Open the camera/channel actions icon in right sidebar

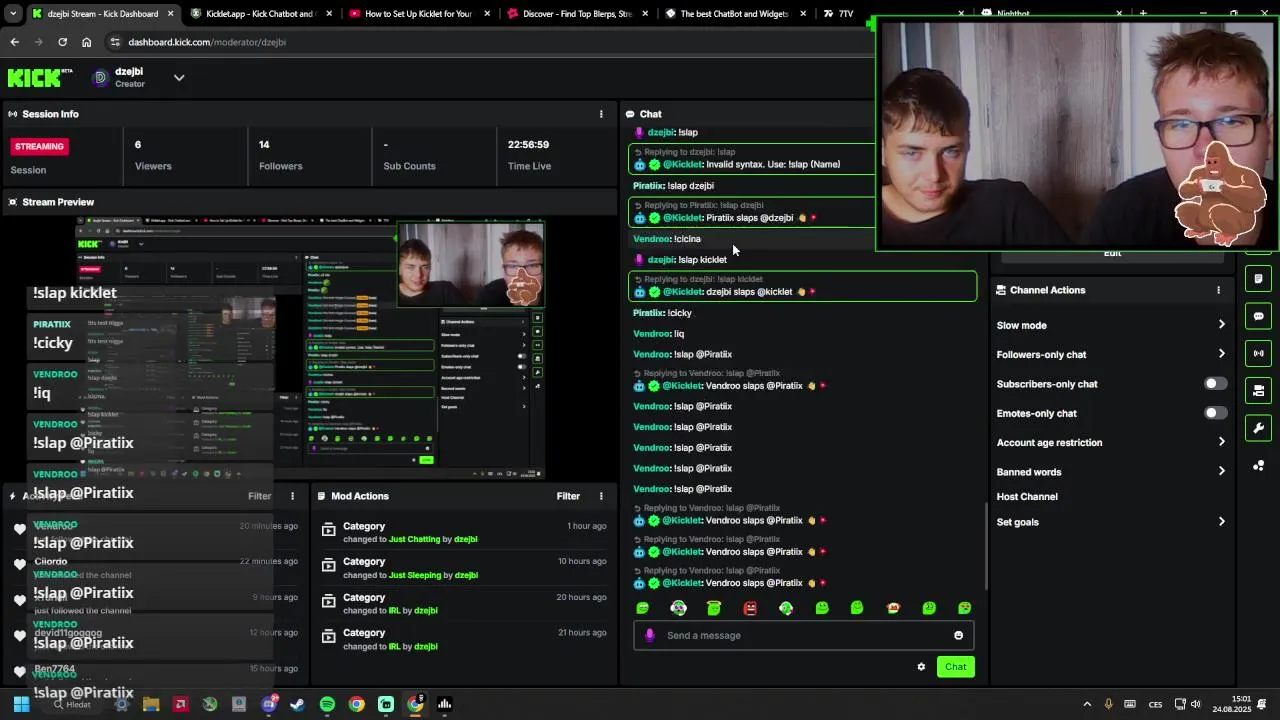click(x=1258, y=390)
